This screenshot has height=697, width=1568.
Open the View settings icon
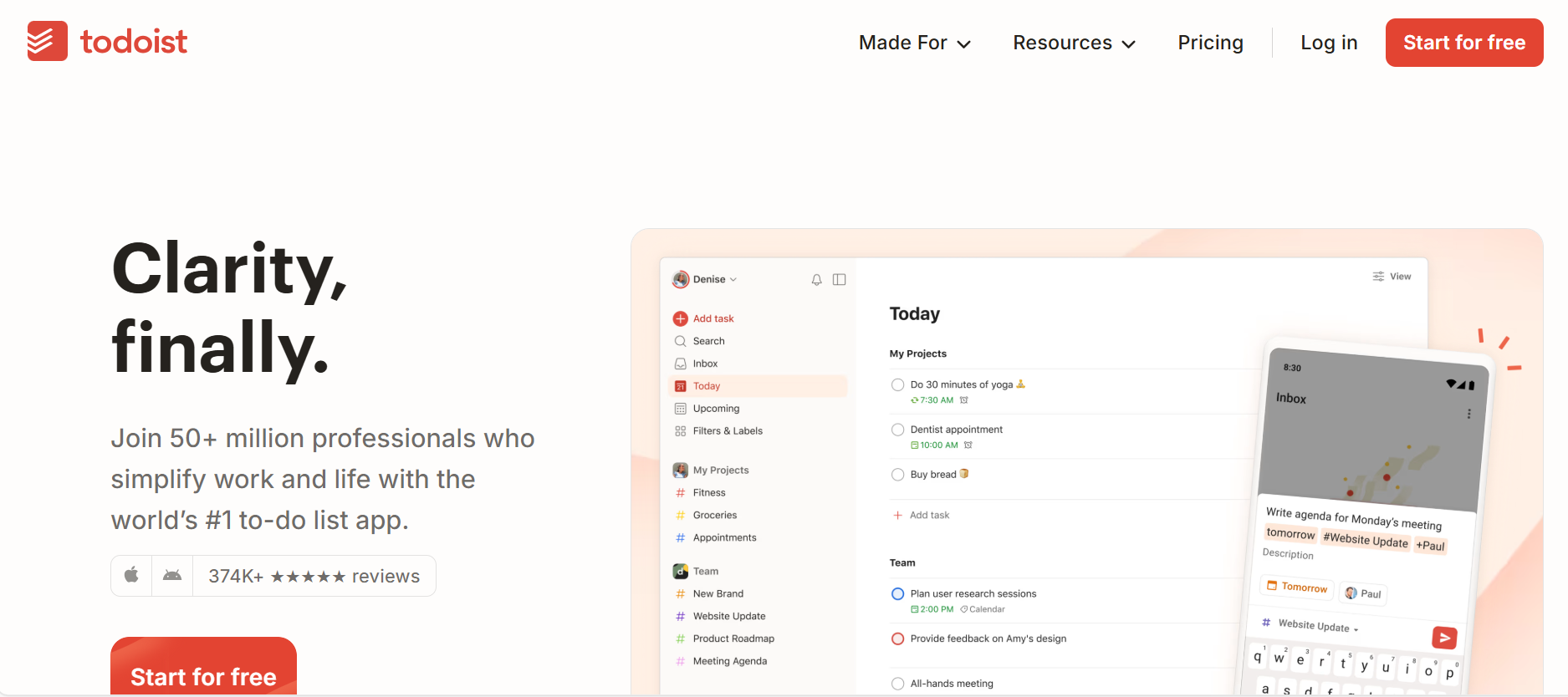click(1378, 277)
